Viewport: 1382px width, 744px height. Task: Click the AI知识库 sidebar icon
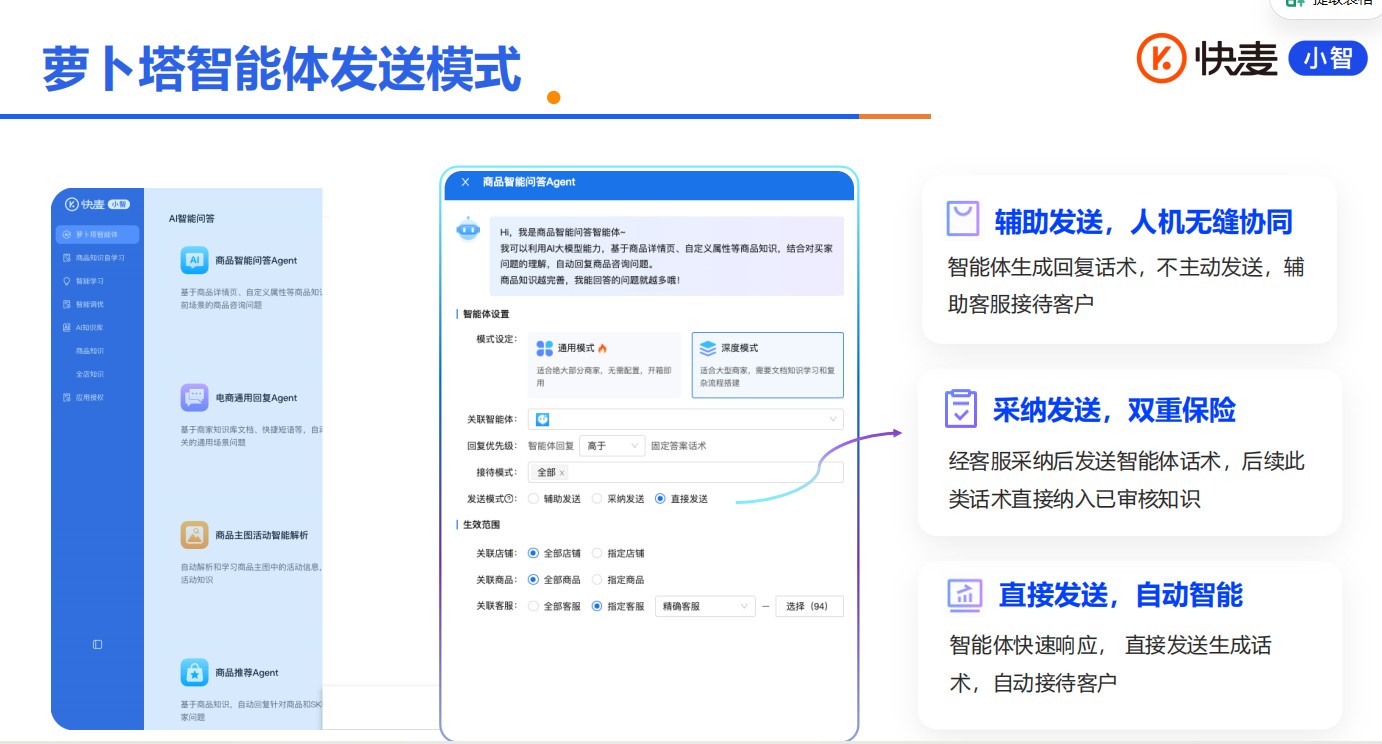66,327
